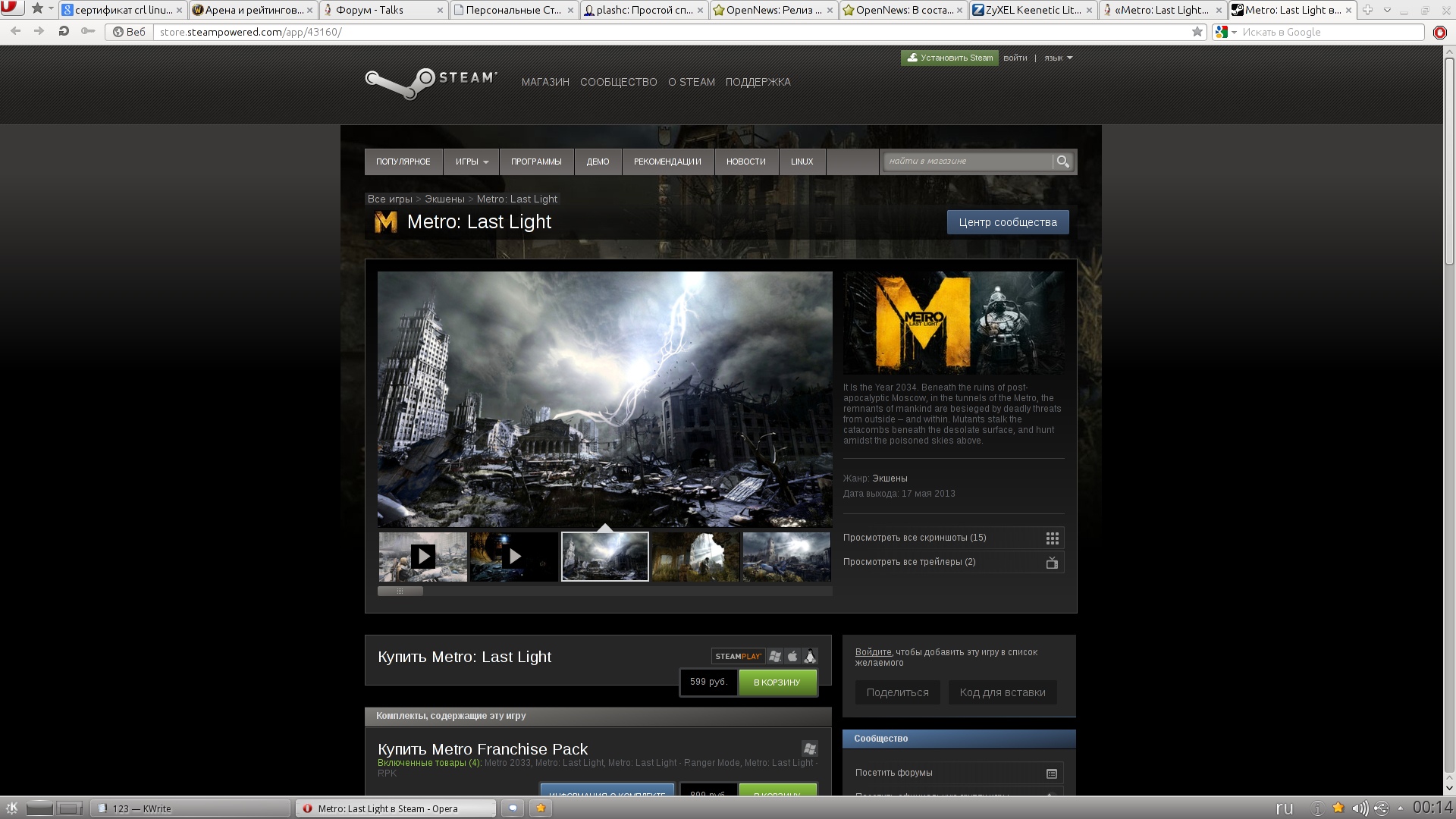Viewport: 1456px width, 819px height.
Task: Click the SteamPlay badge
Action: 738,657
